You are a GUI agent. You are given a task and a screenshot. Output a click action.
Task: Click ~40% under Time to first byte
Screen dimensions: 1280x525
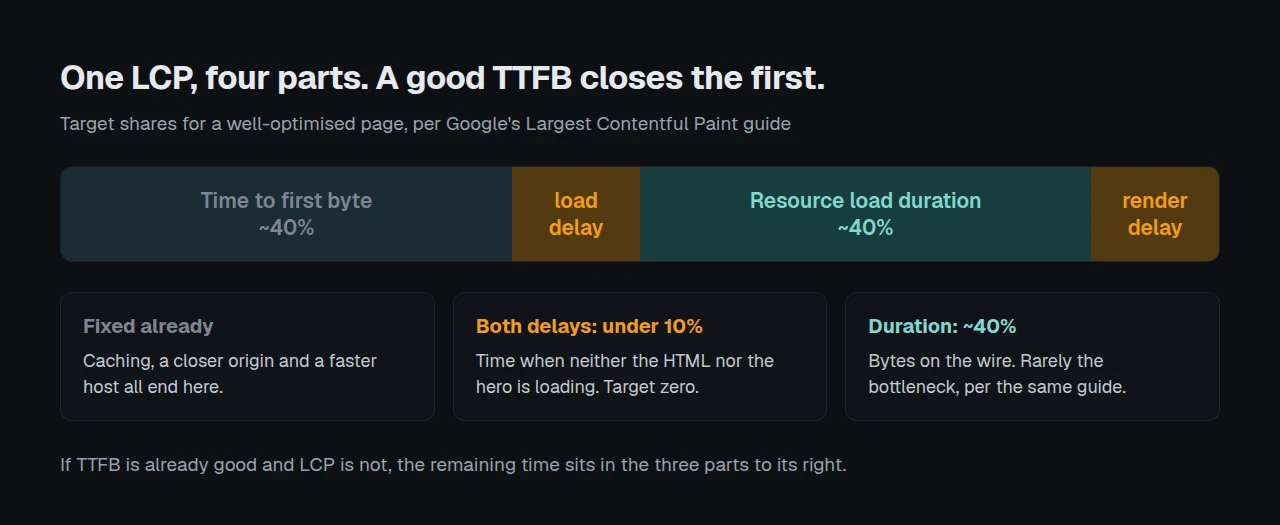(x=286, y=228)
